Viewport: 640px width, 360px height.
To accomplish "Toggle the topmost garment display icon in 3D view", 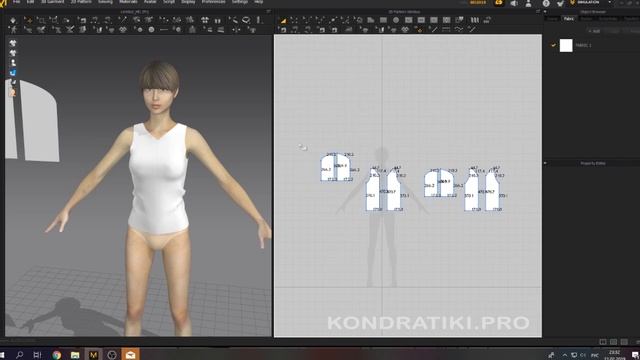I will 13,43.
